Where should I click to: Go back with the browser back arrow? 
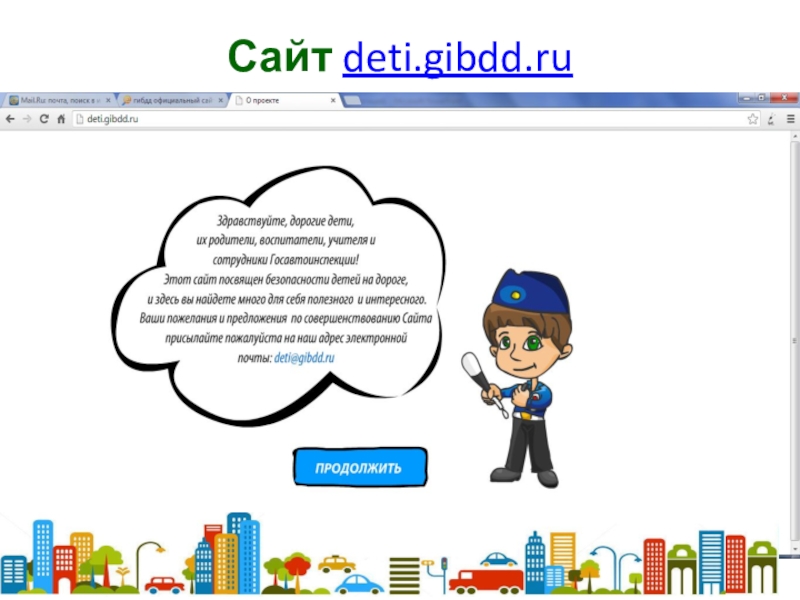pyautogui.click(x=10, y=119)
